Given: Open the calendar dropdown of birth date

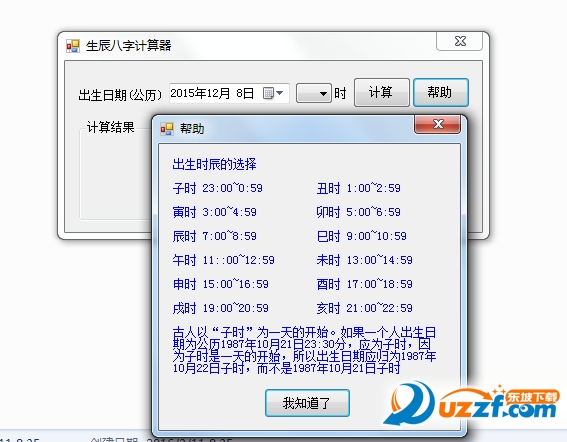Looking at the screenshot, I should coord(280,93).
